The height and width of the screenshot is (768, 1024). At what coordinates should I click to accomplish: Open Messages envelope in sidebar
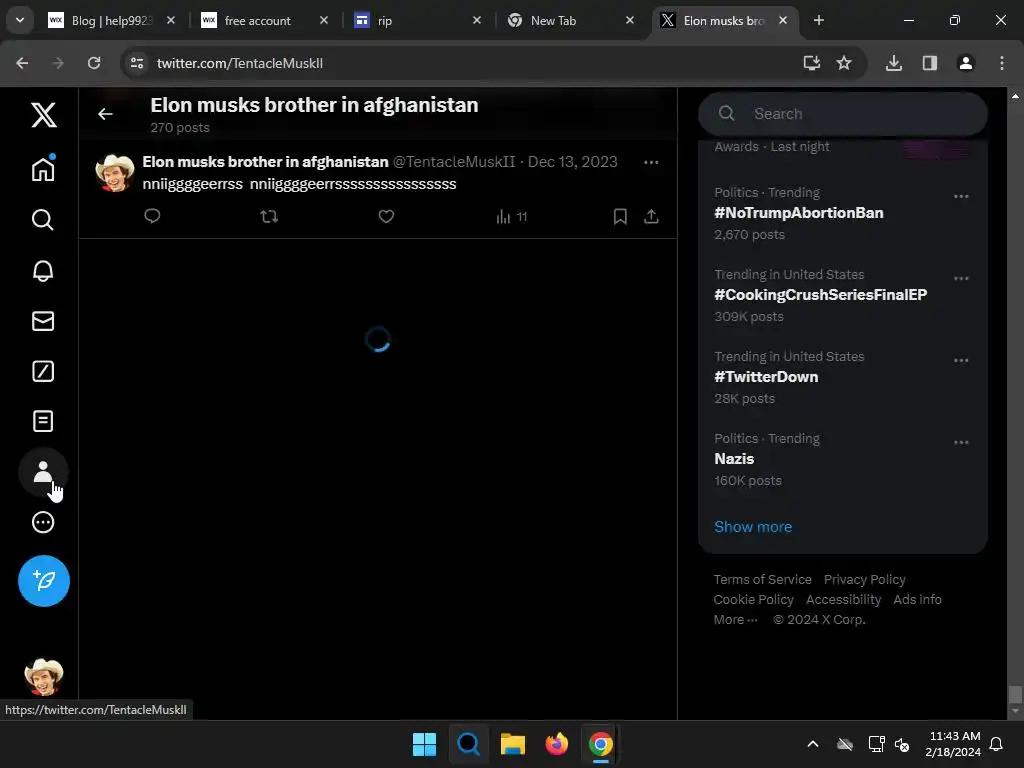43,321
